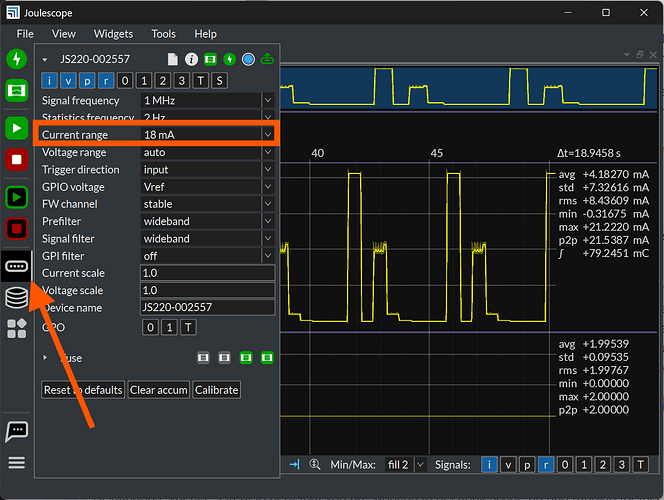664x500 pixels.
Task: Open the Help menu
Action: pos(205,34)
